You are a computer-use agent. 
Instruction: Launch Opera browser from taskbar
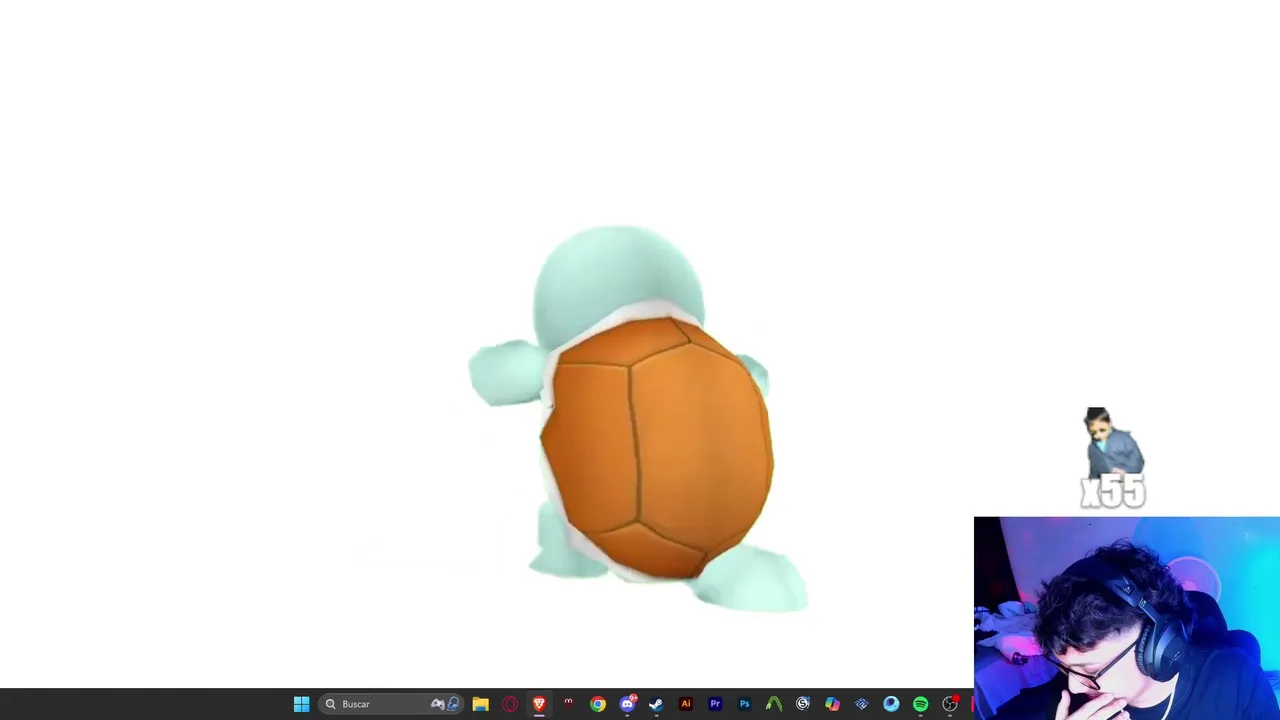[510, 704]
